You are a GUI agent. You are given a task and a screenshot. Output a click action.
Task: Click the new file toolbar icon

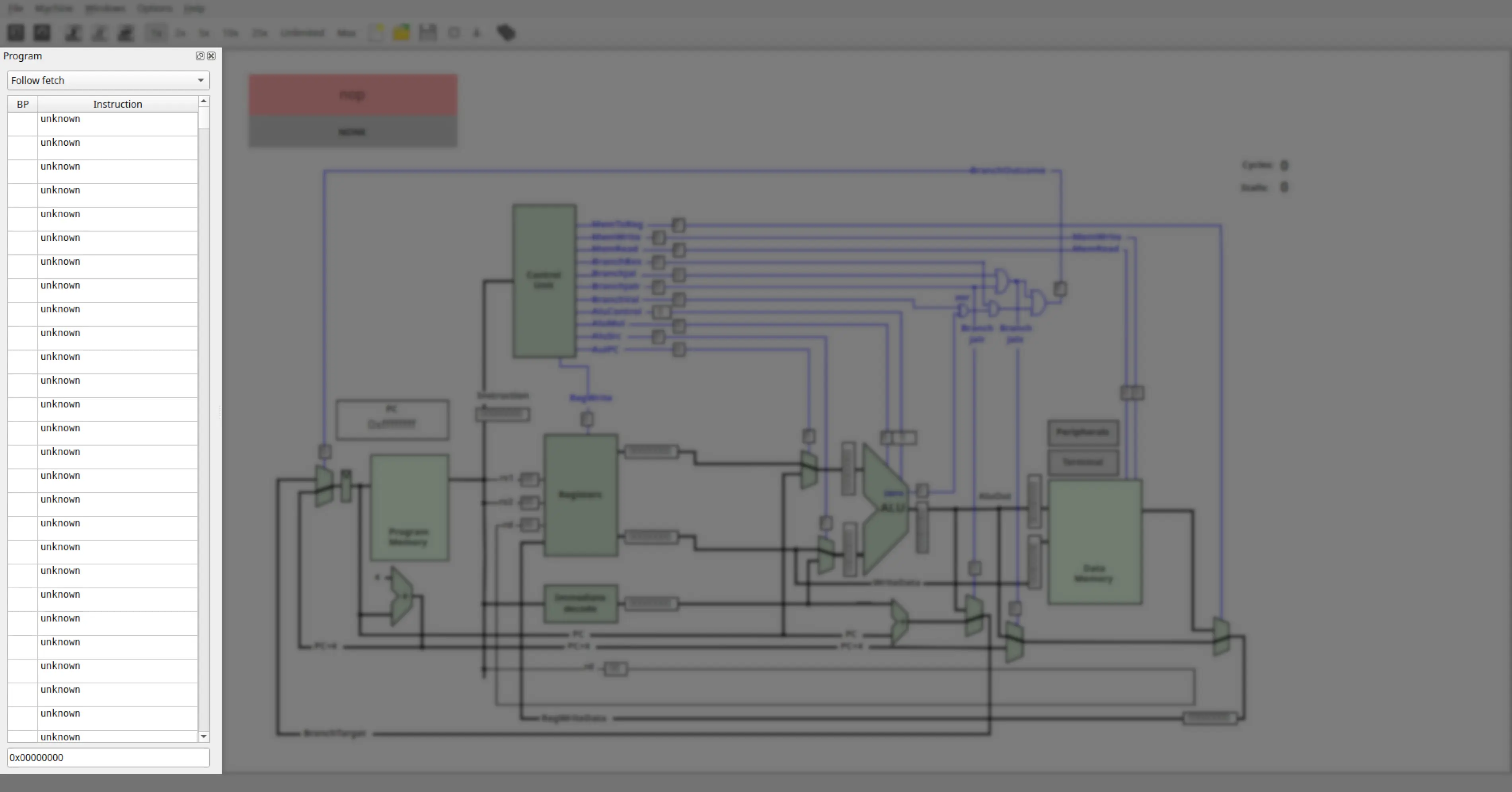click(x=376, y=32)
